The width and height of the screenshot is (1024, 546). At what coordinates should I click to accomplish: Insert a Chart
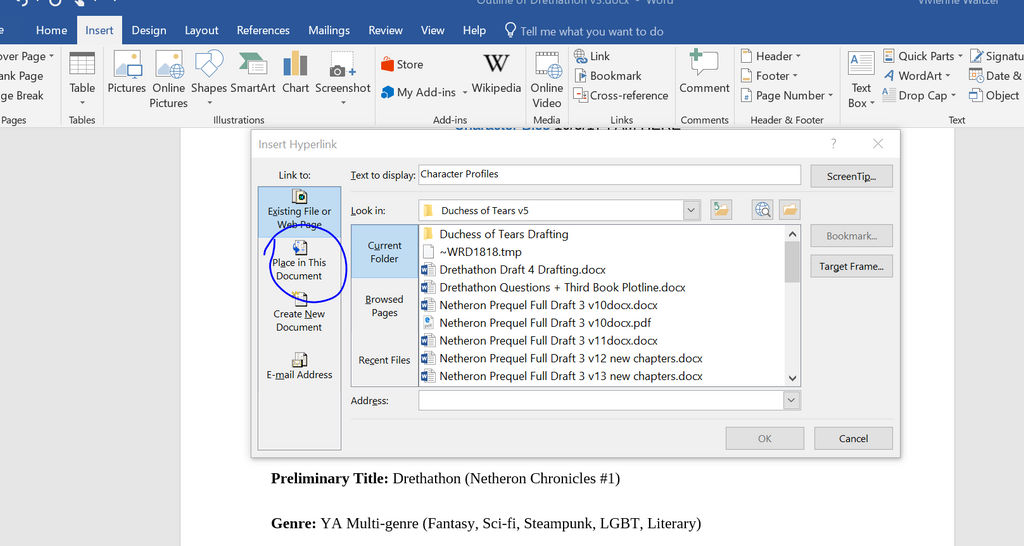click(295, 72)
